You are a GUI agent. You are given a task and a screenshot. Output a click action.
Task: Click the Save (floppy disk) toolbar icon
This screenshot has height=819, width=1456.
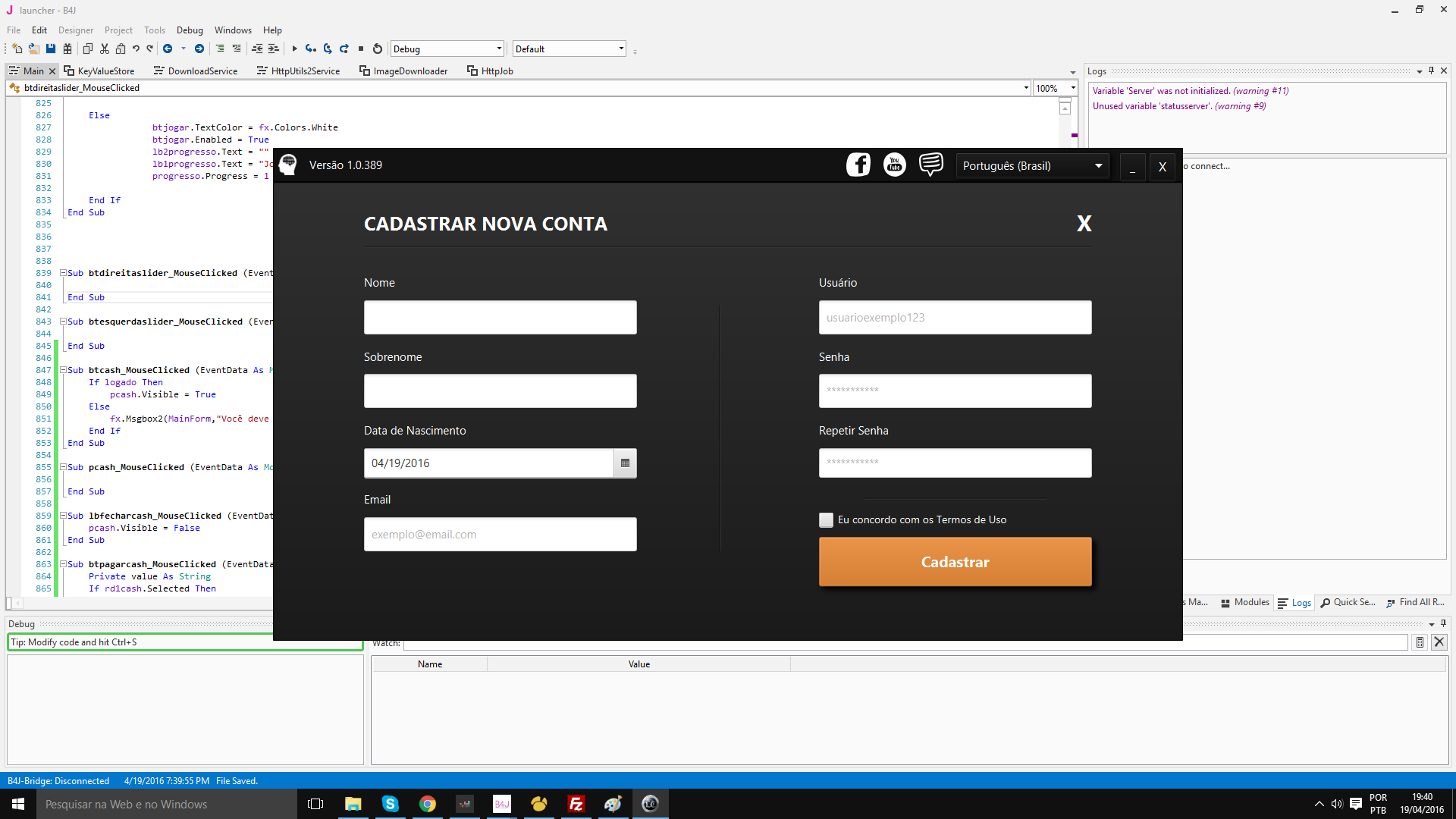point(51,49)
